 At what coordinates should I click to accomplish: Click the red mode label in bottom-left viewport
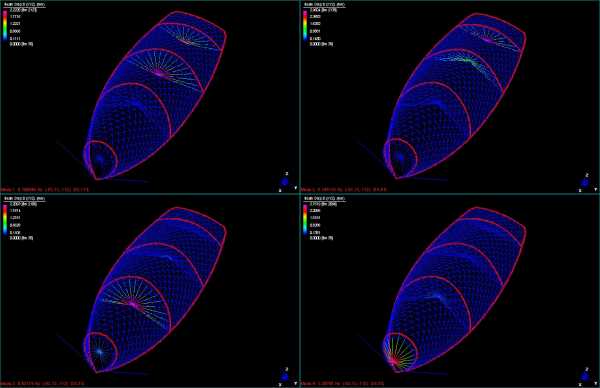(42, 383)
